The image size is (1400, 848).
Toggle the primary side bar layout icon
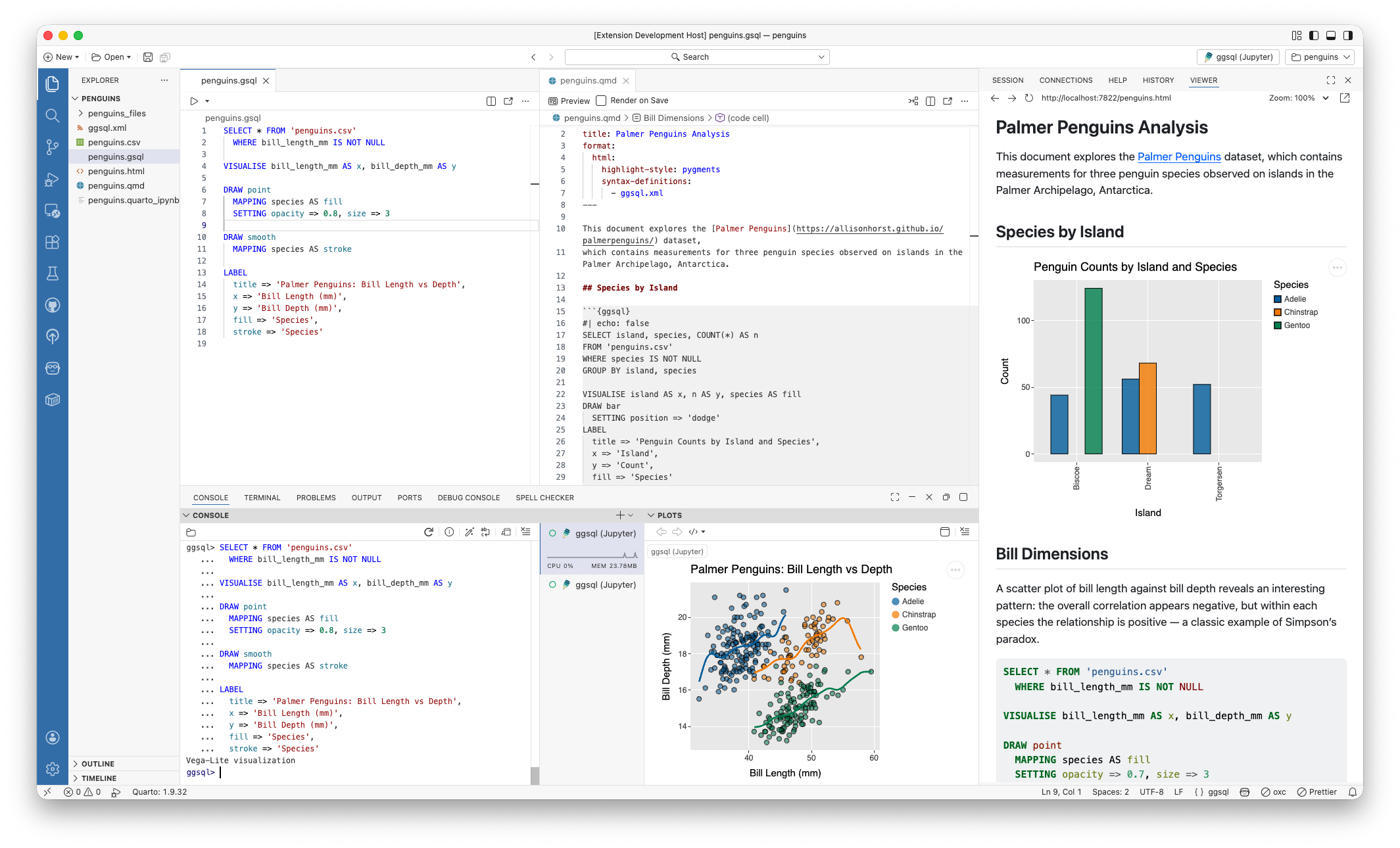point(1313,35)
